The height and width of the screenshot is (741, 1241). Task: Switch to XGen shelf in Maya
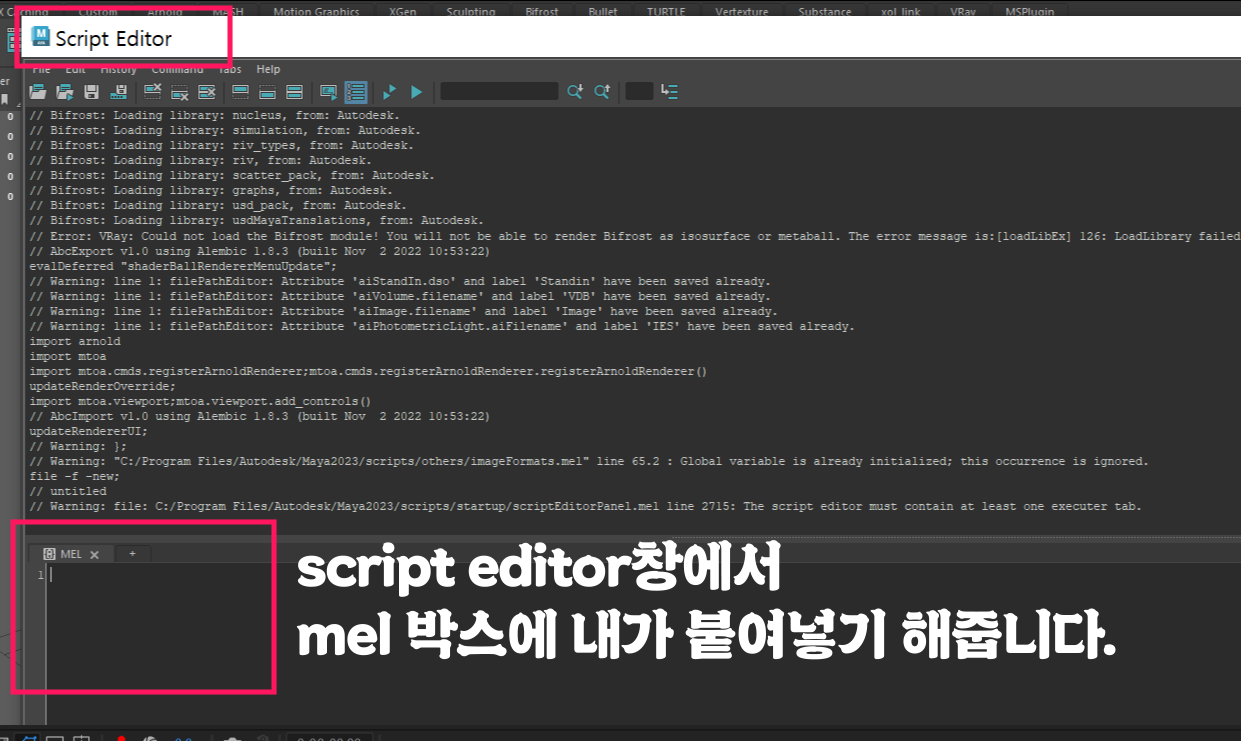coord(403,12)
